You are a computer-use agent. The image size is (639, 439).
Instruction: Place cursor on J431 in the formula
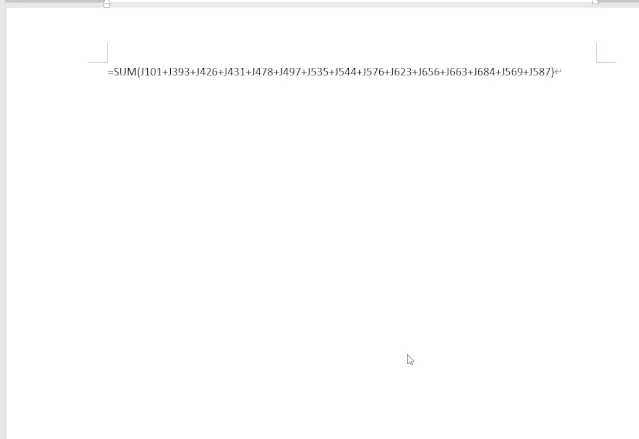coord(234,72)
